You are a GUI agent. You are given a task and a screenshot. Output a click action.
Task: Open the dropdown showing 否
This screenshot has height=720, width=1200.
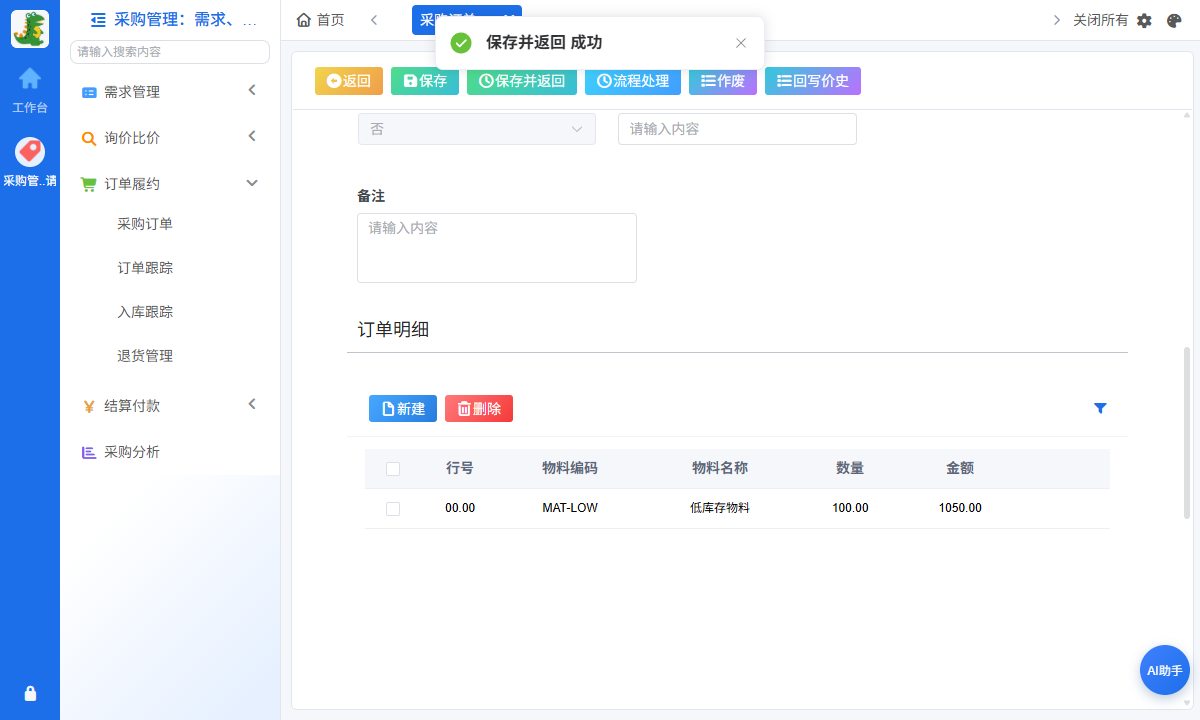477,129
